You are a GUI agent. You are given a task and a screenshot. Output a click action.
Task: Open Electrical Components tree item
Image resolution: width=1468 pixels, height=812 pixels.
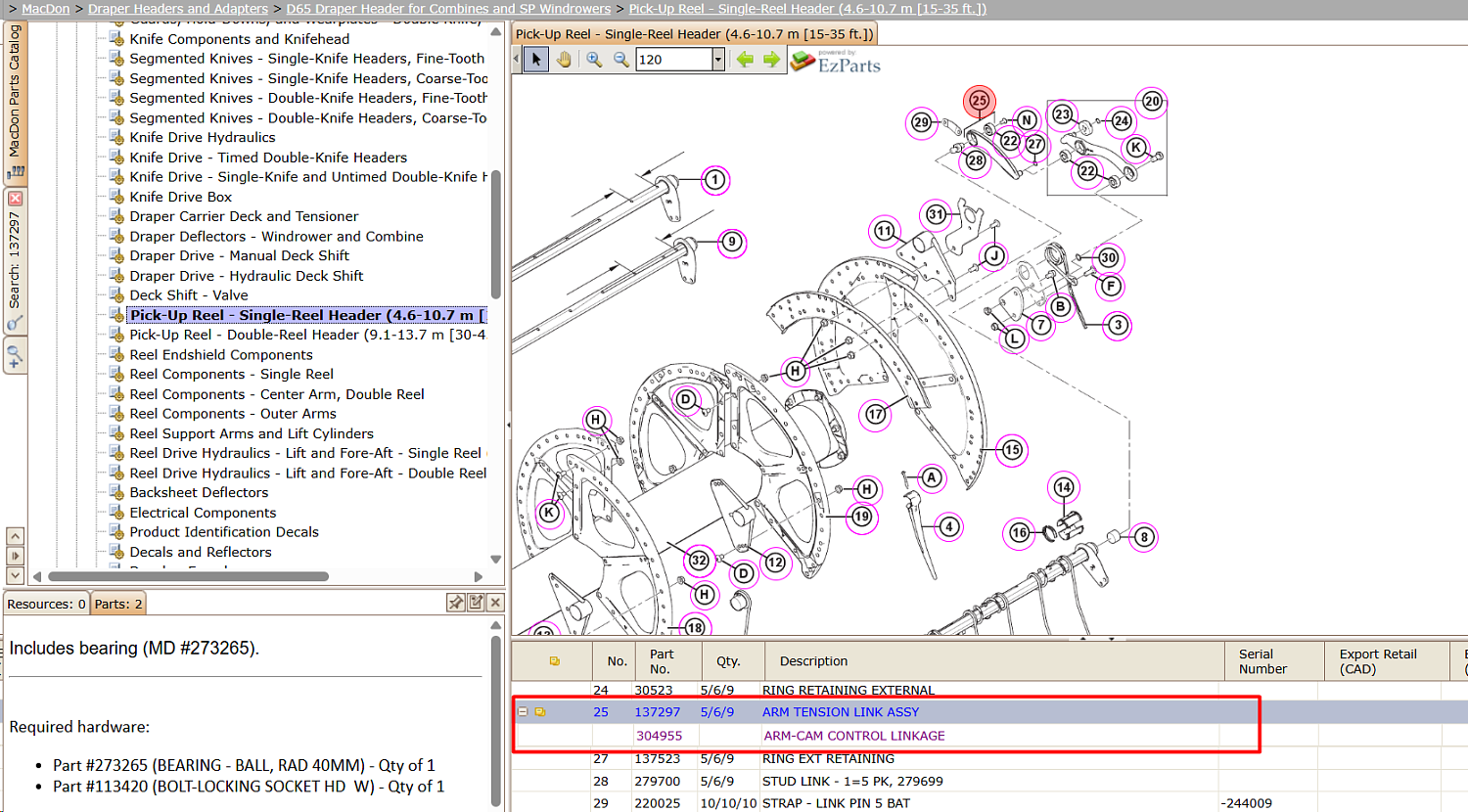coord(203,512)
